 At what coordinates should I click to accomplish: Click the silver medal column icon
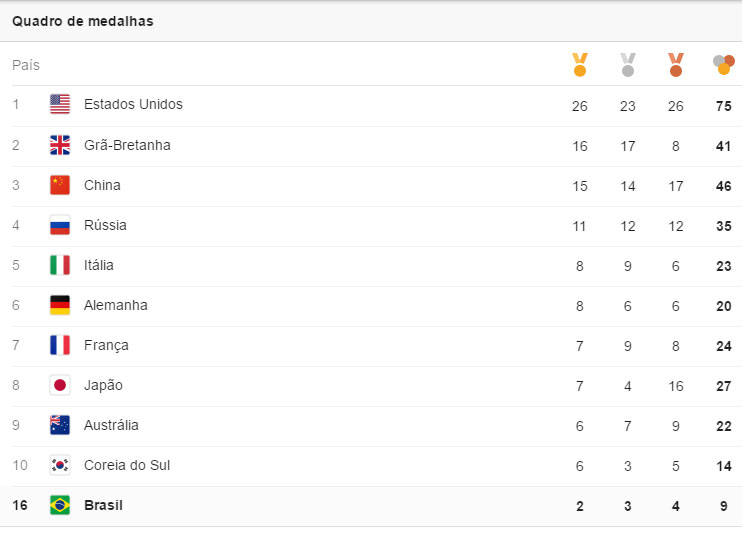click(628, 65)
